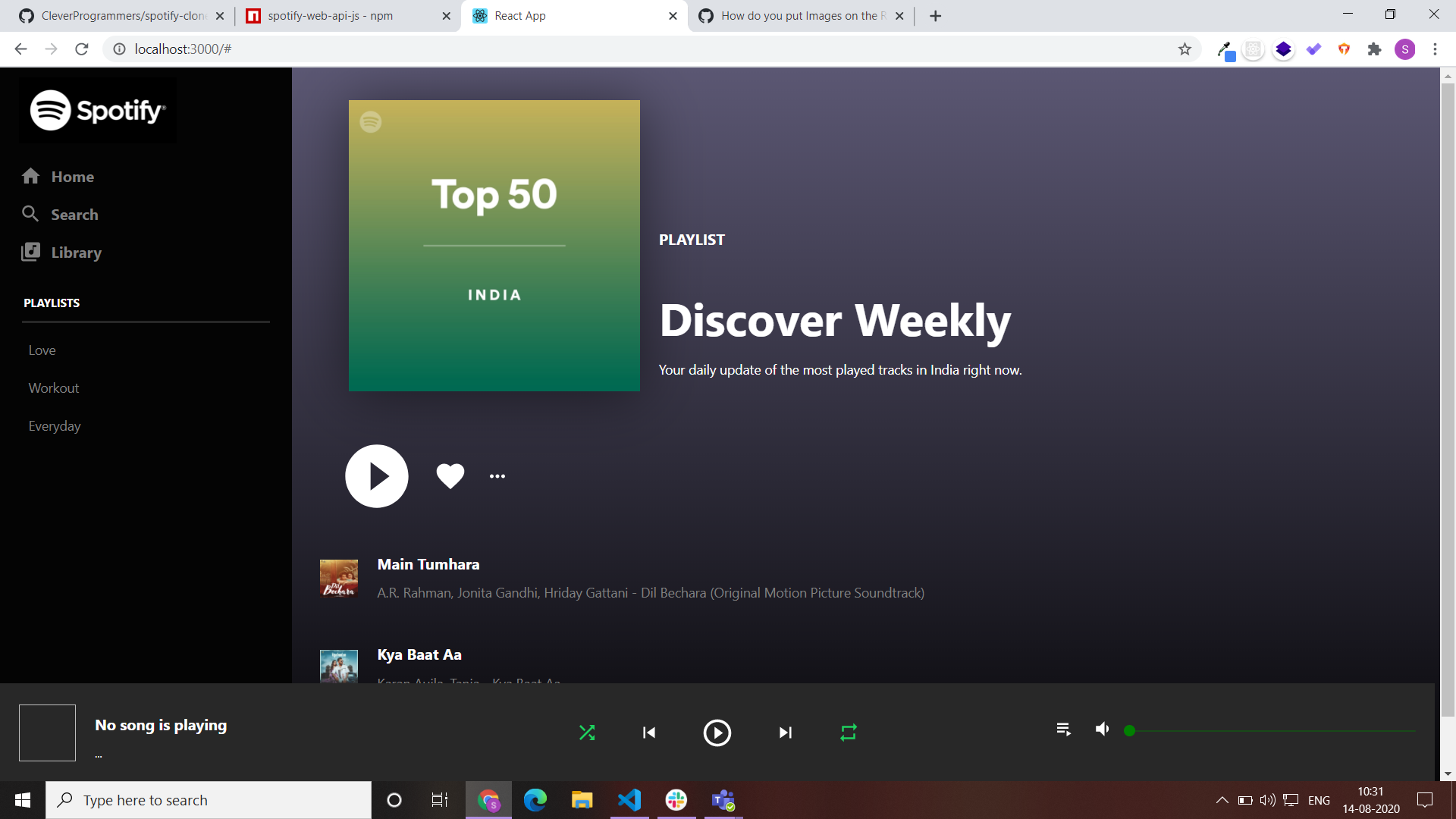Open the playlist queue icon
1456x819 pixels.
click(x=1063, y=730)
